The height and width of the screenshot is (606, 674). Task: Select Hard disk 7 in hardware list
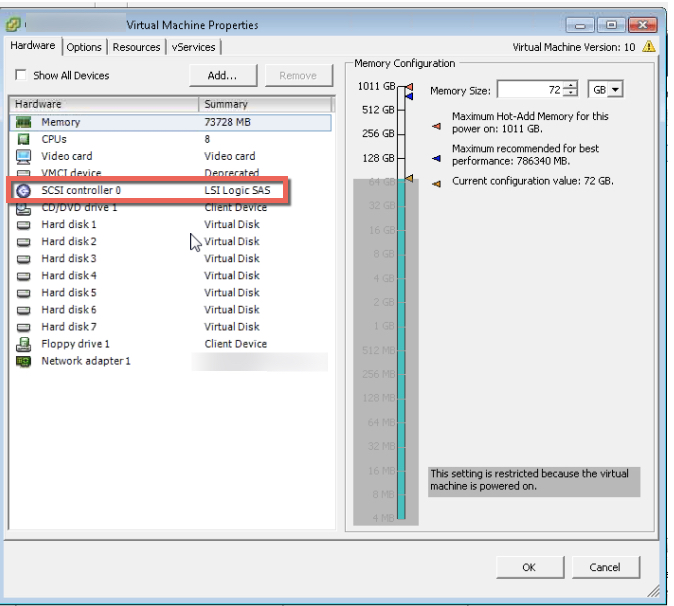[69, 326]
